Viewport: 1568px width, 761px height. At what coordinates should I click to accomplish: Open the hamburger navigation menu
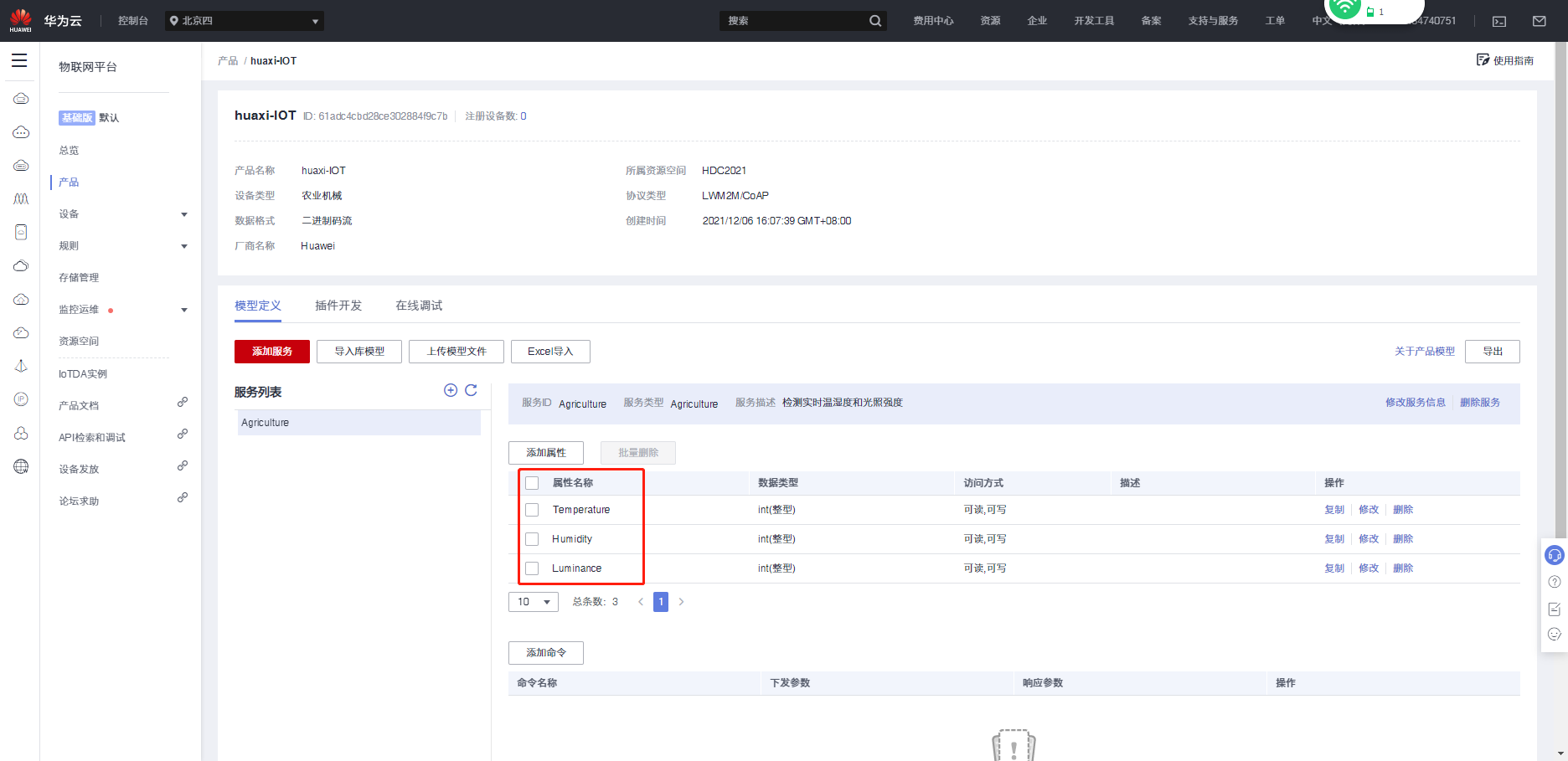pos(19,60)
